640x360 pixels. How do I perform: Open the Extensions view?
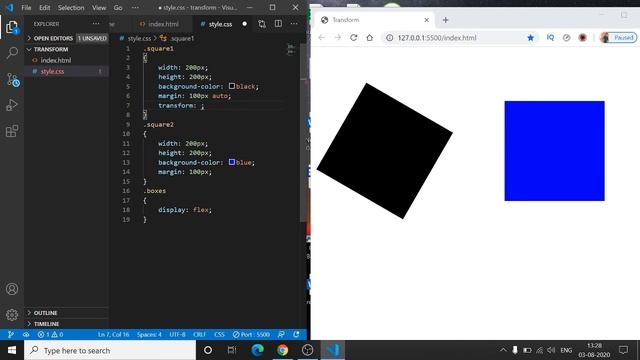click(x=12, y=131)
